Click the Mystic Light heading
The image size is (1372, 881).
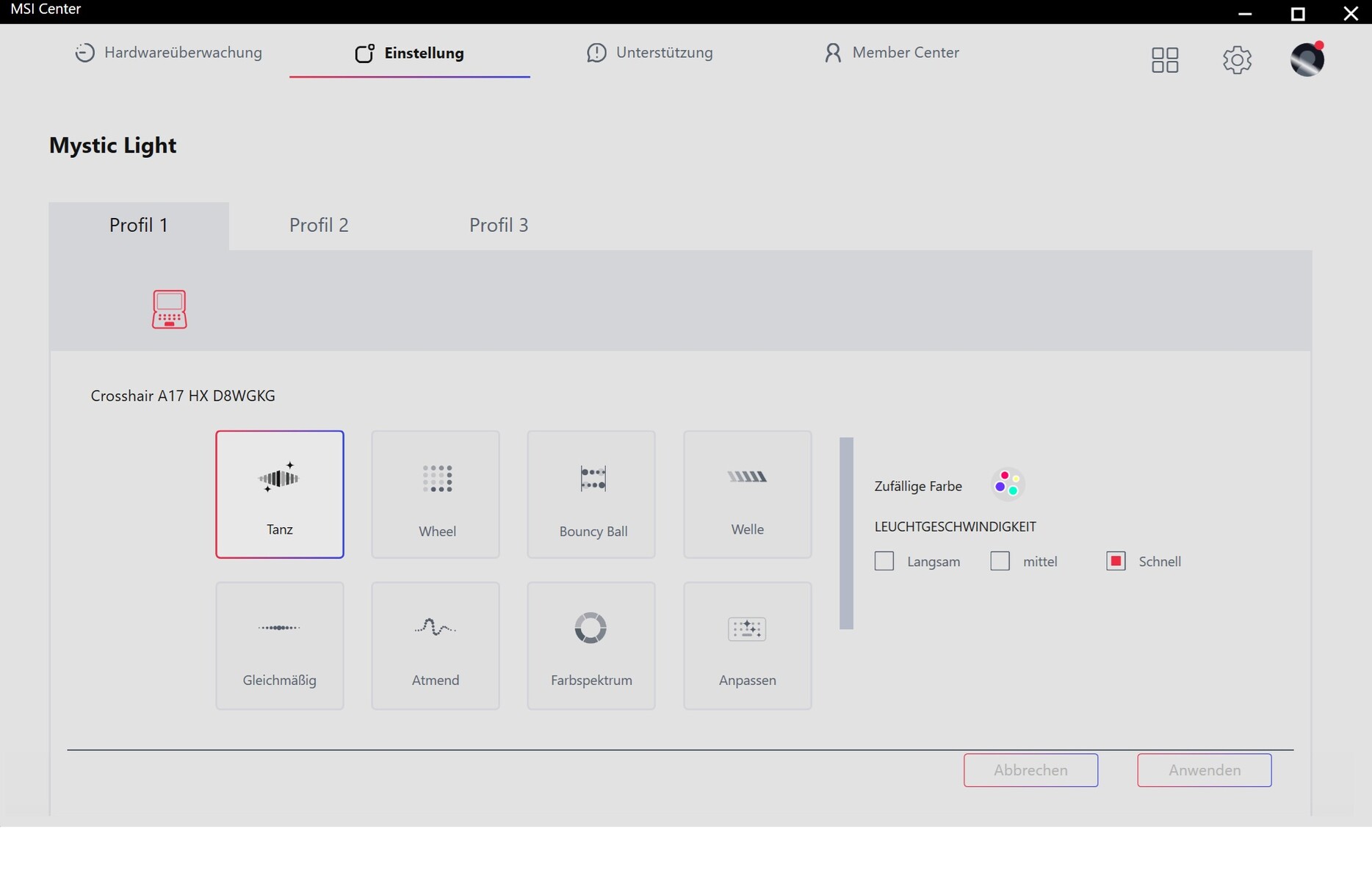click(x=113, y=145)
